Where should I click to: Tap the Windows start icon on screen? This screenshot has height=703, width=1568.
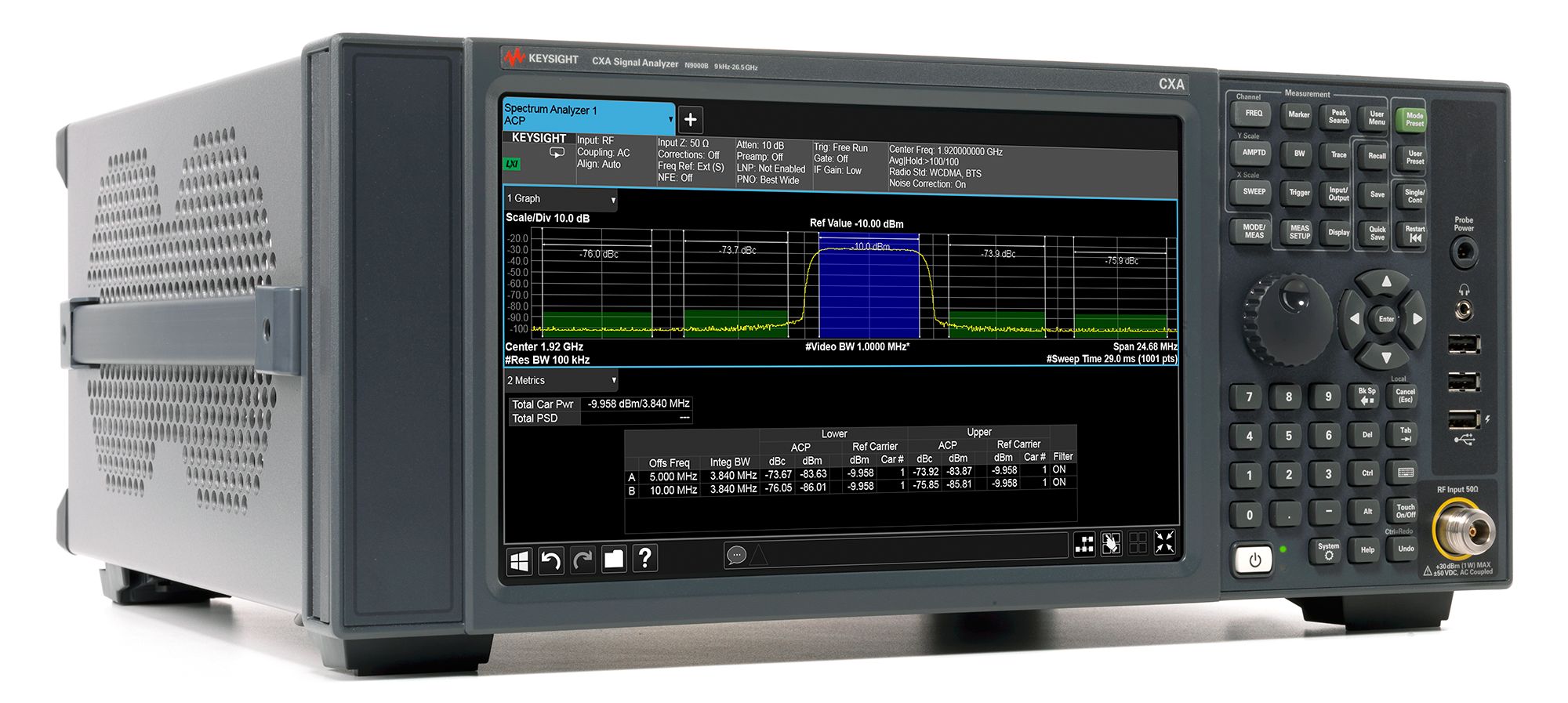519,561
